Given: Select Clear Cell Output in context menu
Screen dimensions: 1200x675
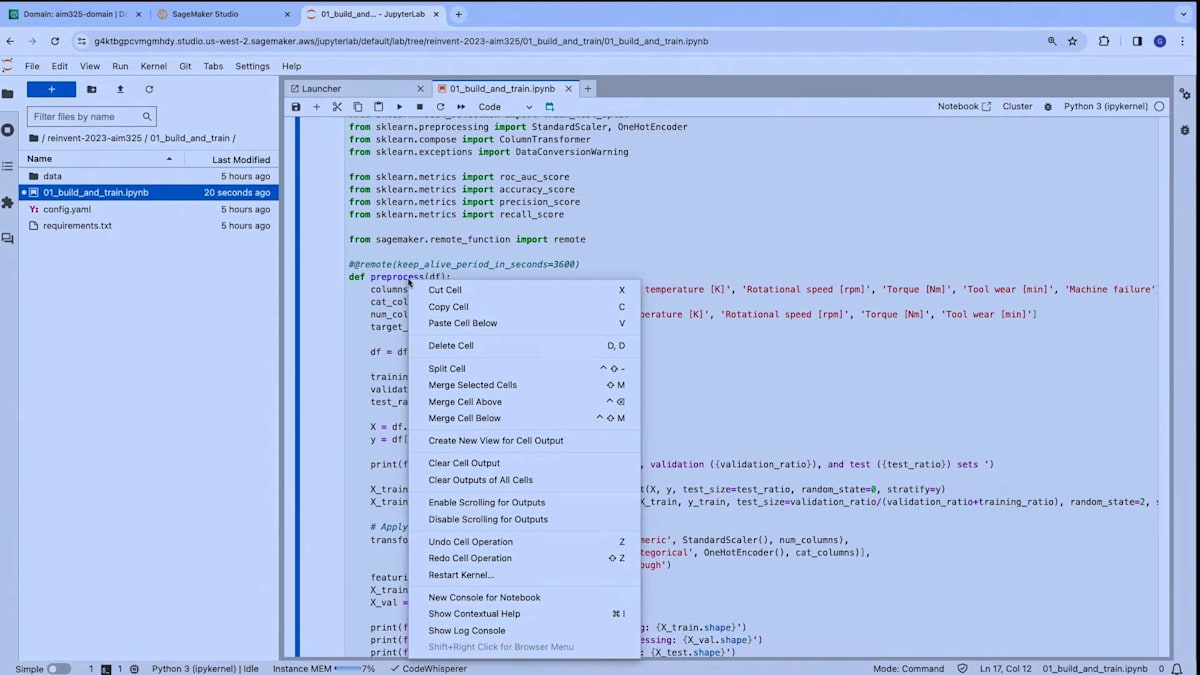Looking at the screenshot, I should coord(525,463).
